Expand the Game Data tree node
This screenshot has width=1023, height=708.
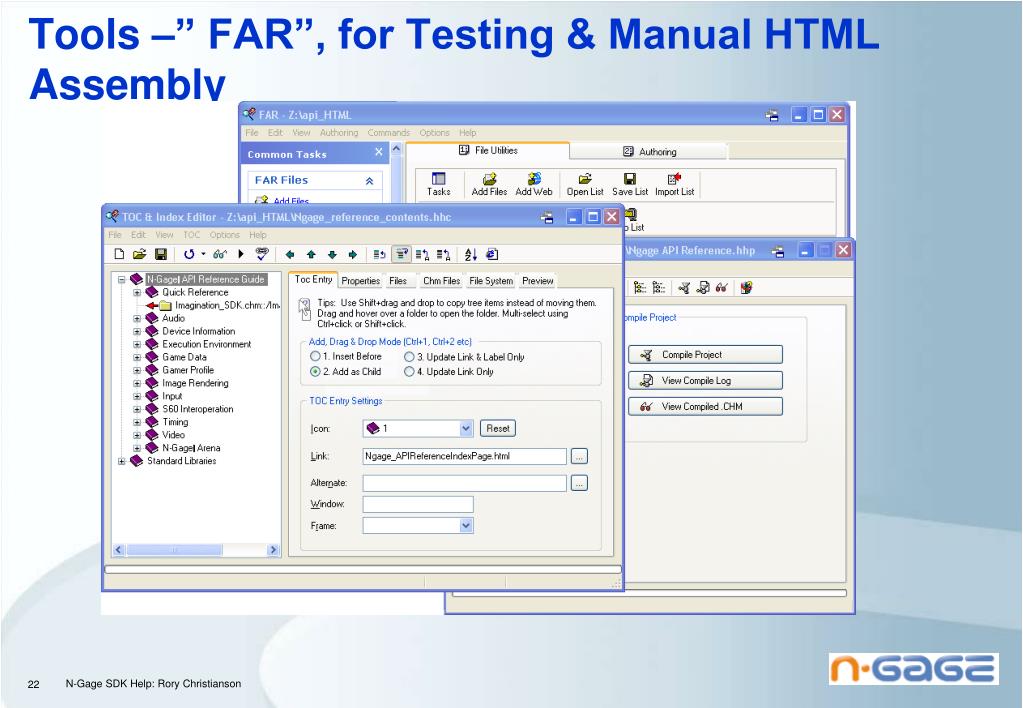tap(137, 358)
